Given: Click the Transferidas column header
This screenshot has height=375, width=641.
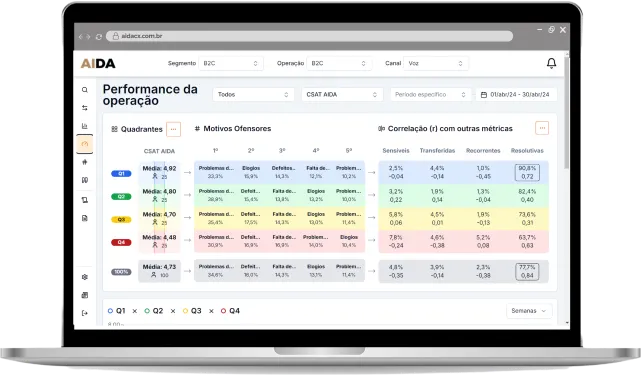Looking at the screenshot, I should (x=437, y=150).
